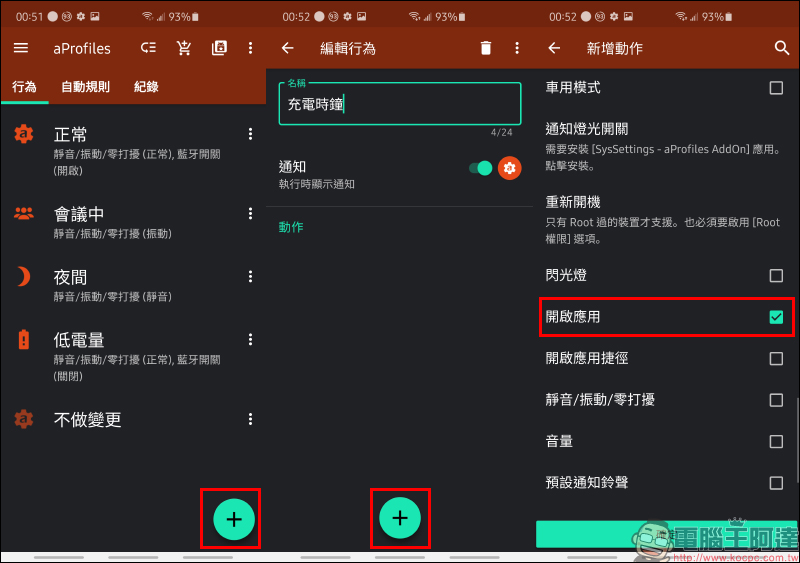
Task: Open the aProfiles hamburger menu
Action: pyautogui.click(x=21, y=48)
